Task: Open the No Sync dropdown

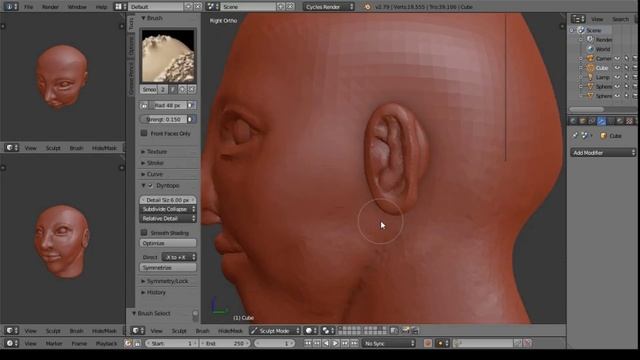Action: [x=389, y=343]
